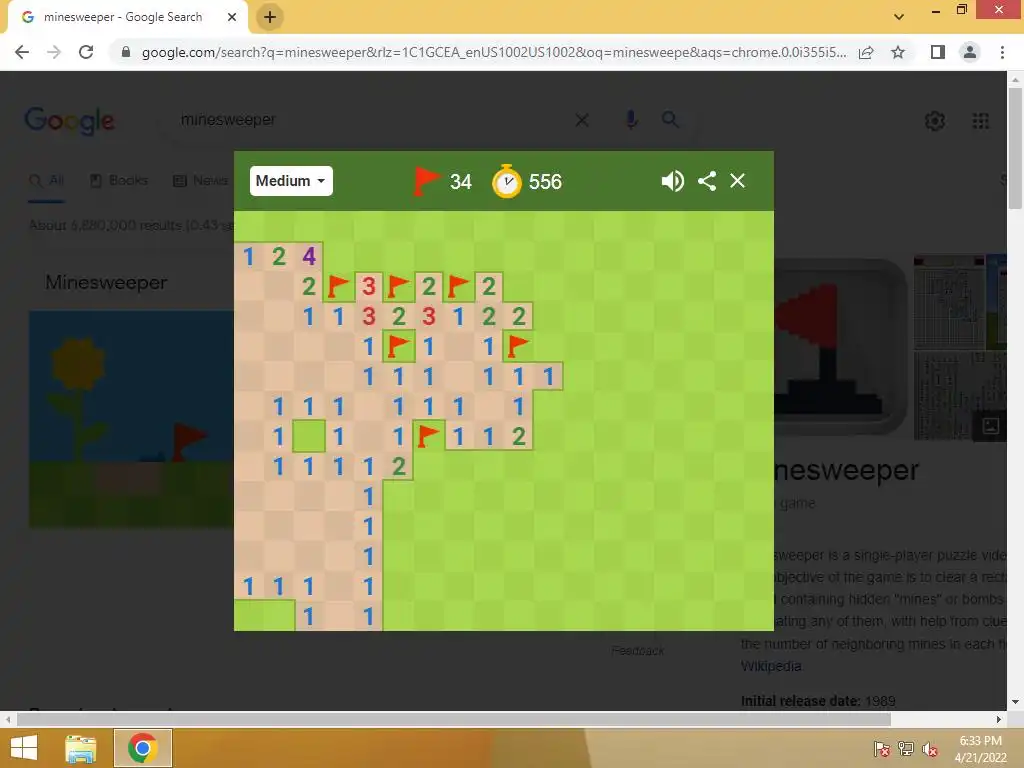This screenshot has width=1024, height=768.
Task: Click the forward navigation arrow in Chrome
Action: tap(54, 52)
